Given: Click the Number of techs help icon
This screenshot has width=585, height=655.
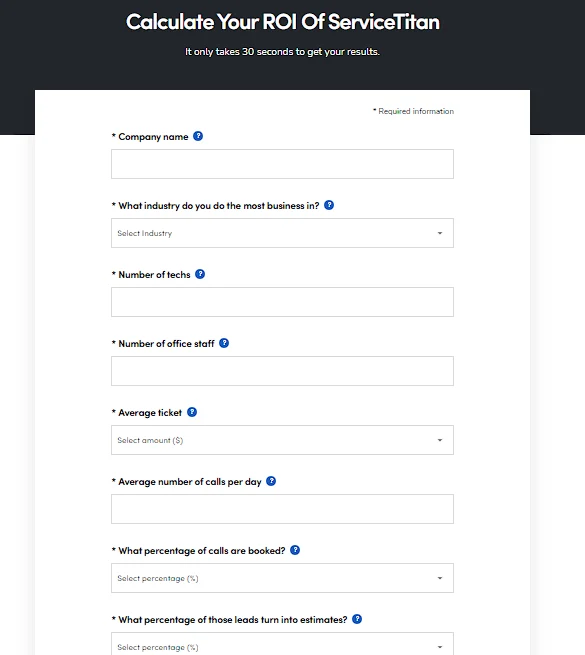Looking at the screenshot, I should pos(200,274).
